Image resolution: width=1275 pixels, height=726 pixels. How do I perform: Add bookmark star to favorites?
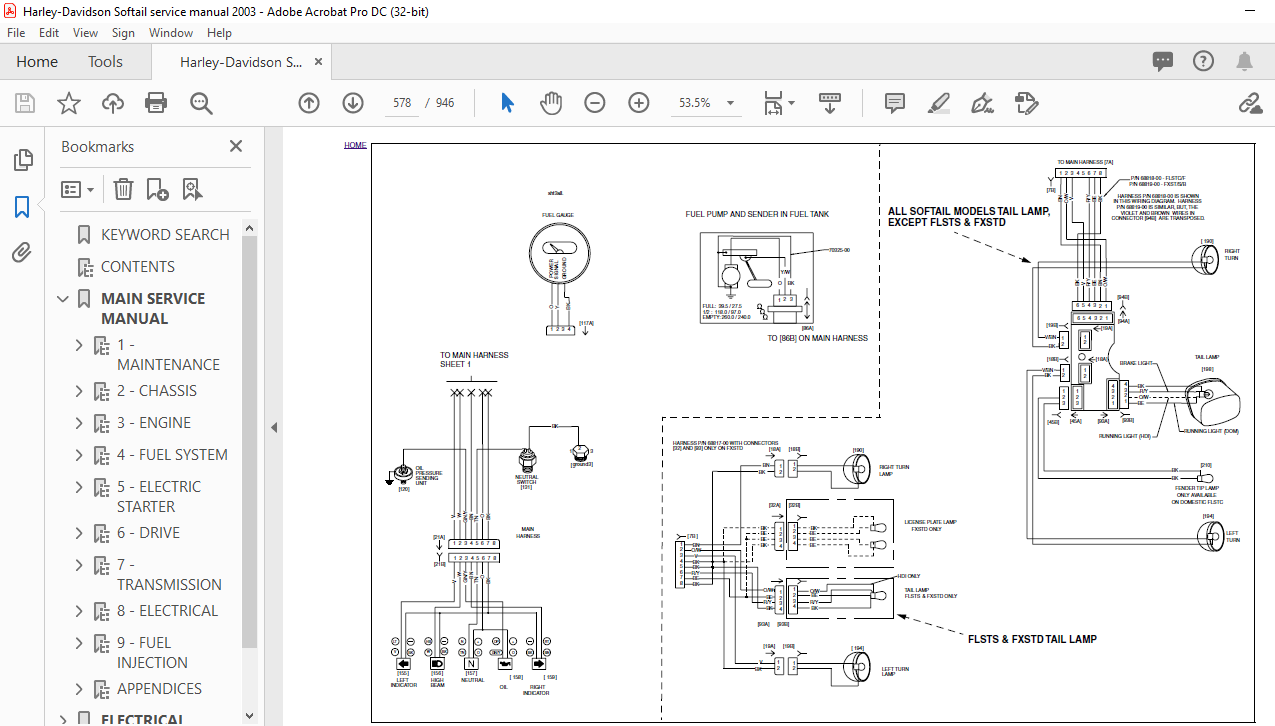[68, 103]
